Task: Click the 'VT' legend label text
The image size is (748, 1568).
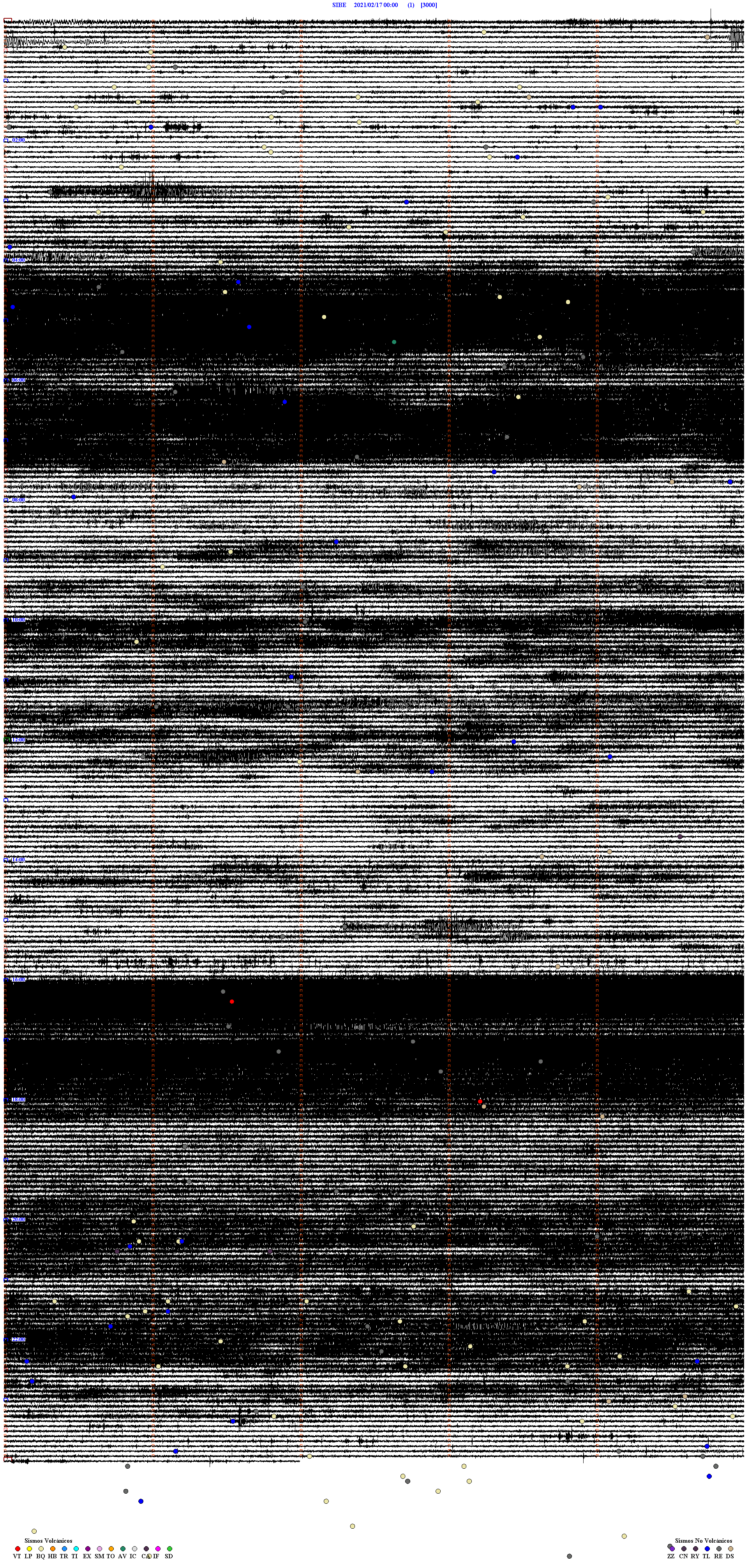Action: (17, 1556)
